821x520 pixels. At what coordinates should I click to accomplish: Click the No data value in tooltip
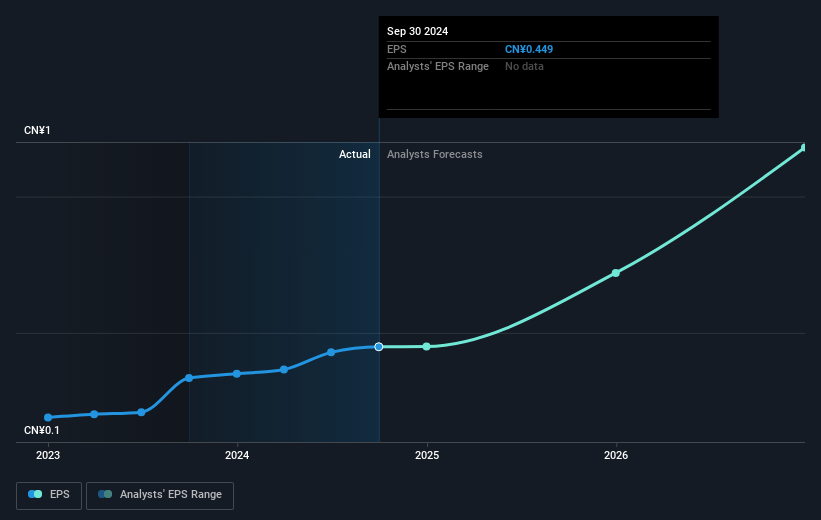(x=524, y=67)
